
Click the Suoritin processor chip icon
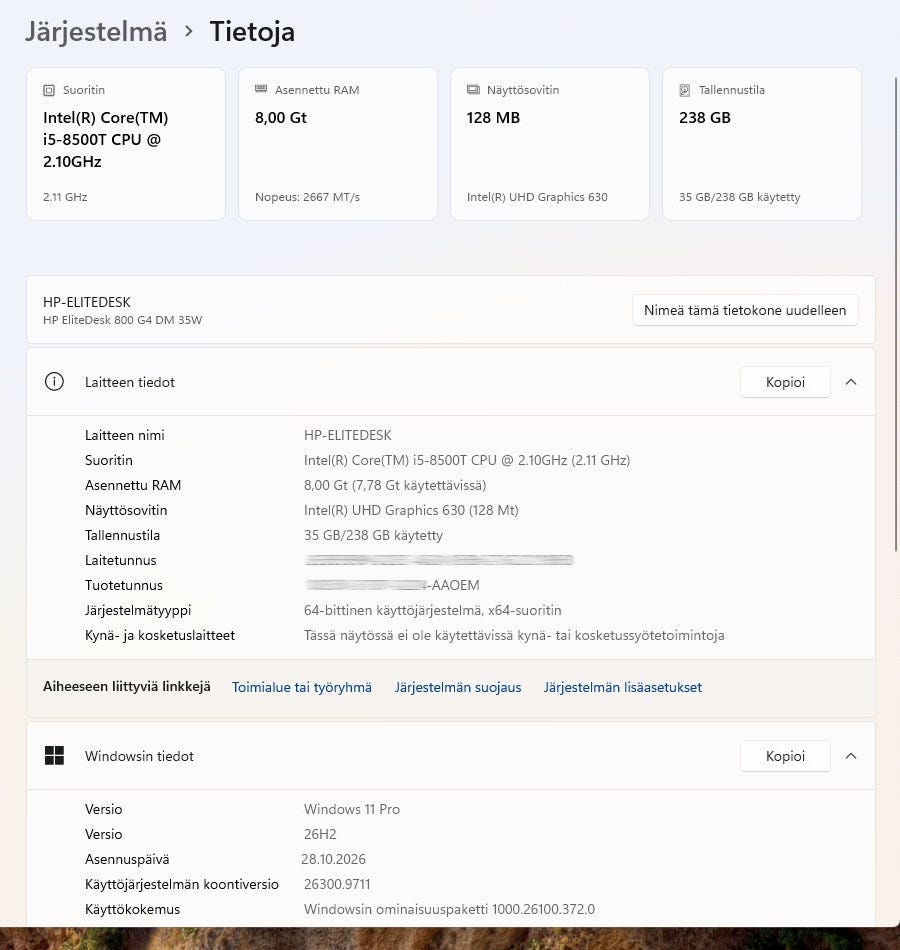click(48, 90)
